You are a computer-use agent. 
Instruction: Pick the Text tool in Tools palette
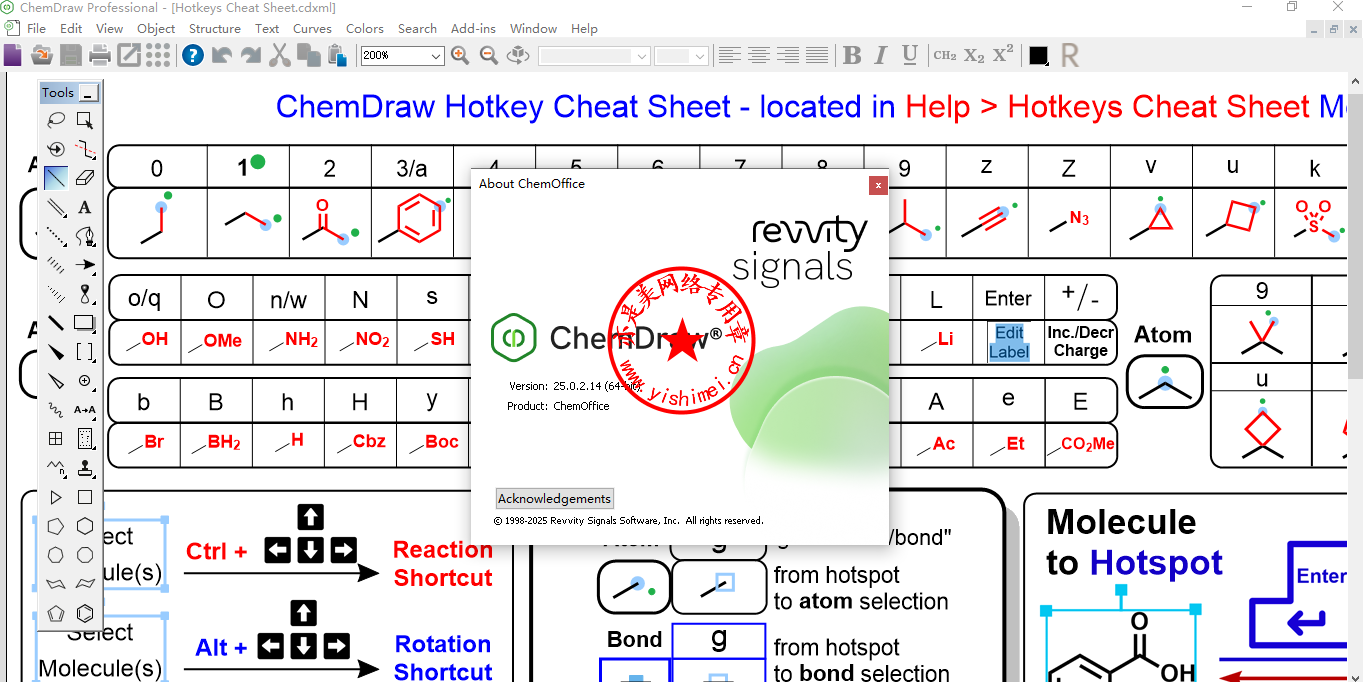coord(85,207)
